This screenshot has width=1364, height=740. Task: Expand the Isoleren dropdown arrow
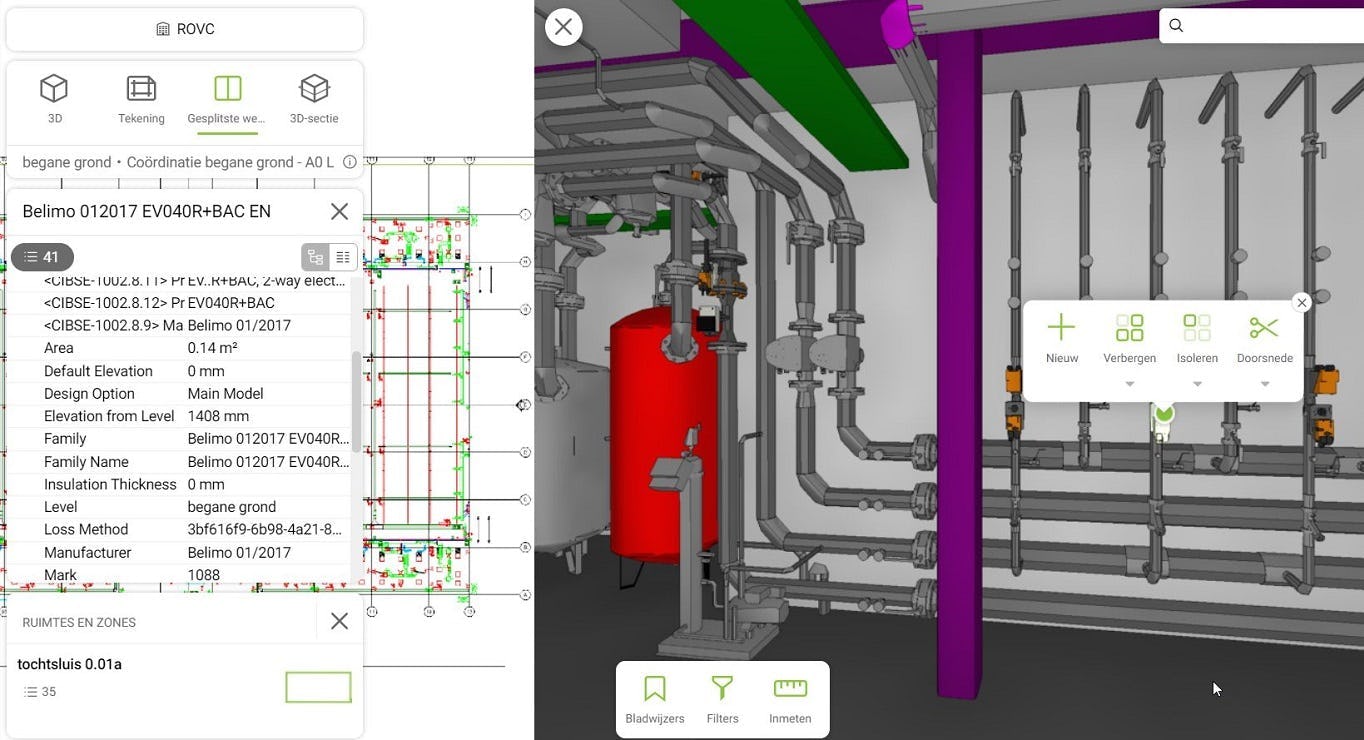point(1197,385)
